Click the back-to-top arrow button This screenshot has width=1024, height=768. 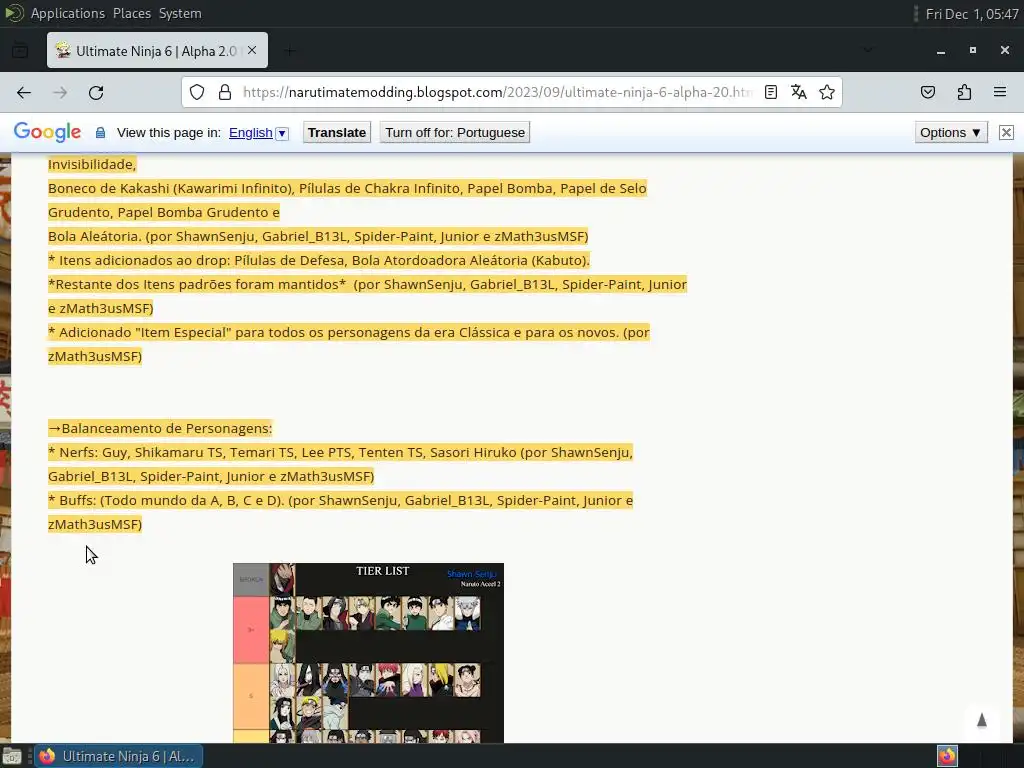[x=981, y=720]
